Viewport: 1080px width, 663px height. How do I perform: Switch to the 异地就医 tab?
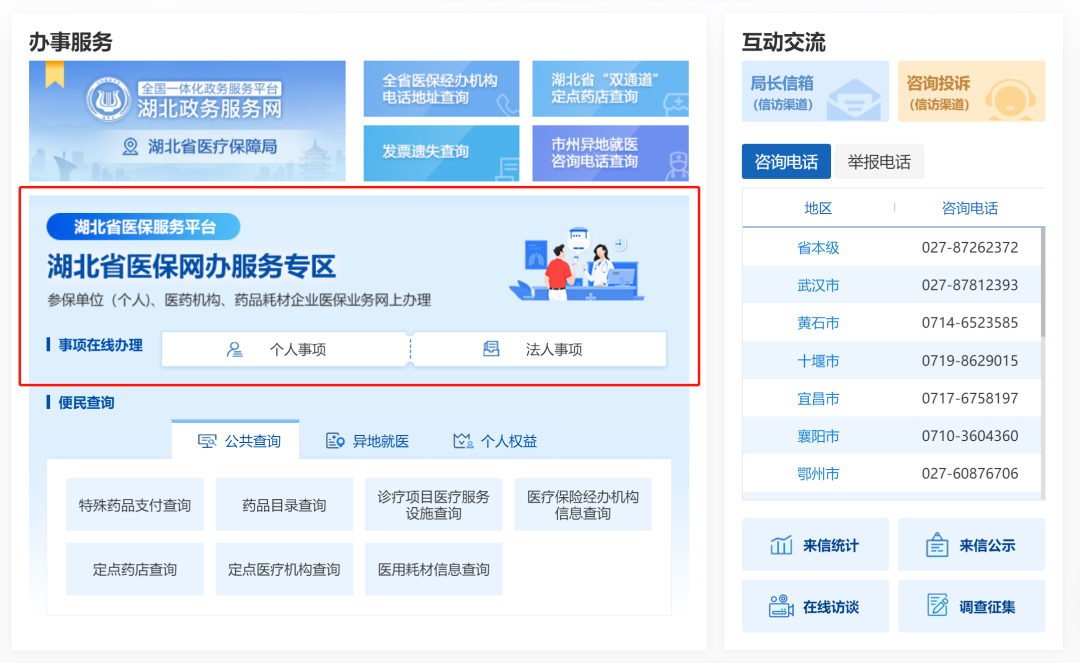367,441
